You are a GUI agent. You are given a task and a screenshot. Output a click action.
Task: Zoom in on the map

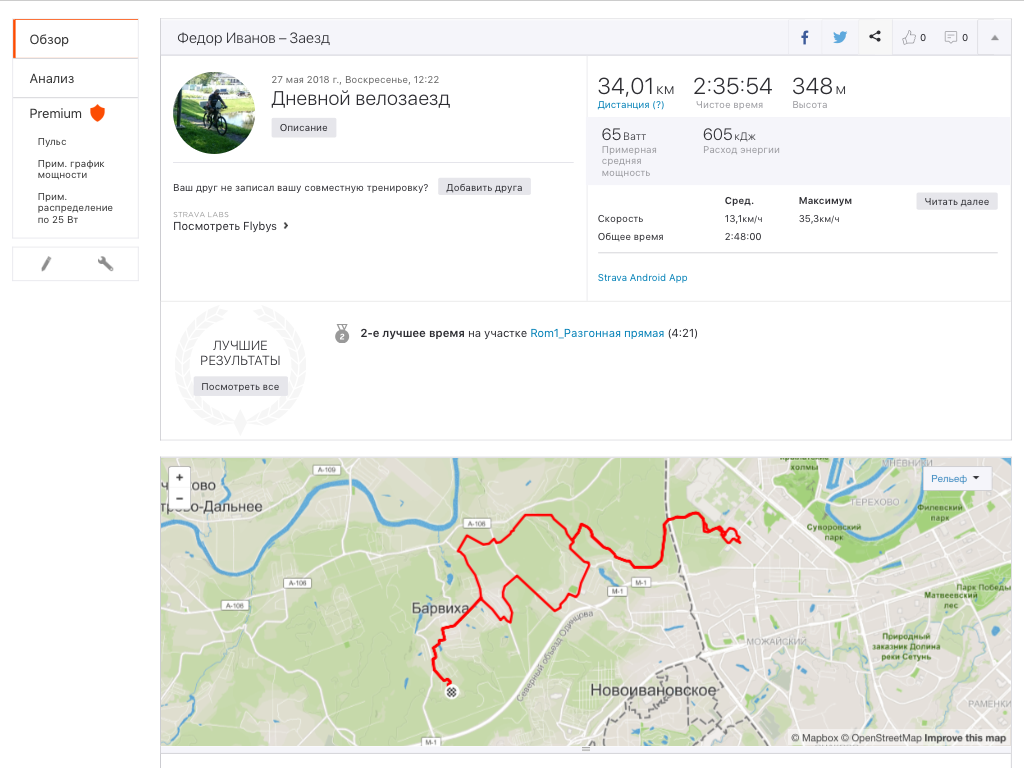pos(179,478)
